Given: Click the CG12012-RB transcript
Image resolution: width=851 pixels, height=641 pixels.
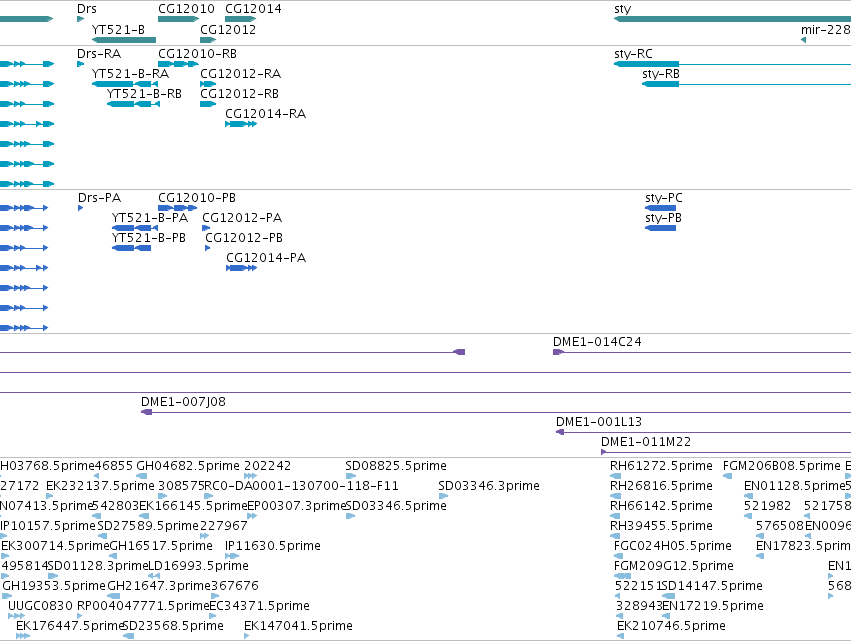Looking at the screenshot, I should coord(208,104).
